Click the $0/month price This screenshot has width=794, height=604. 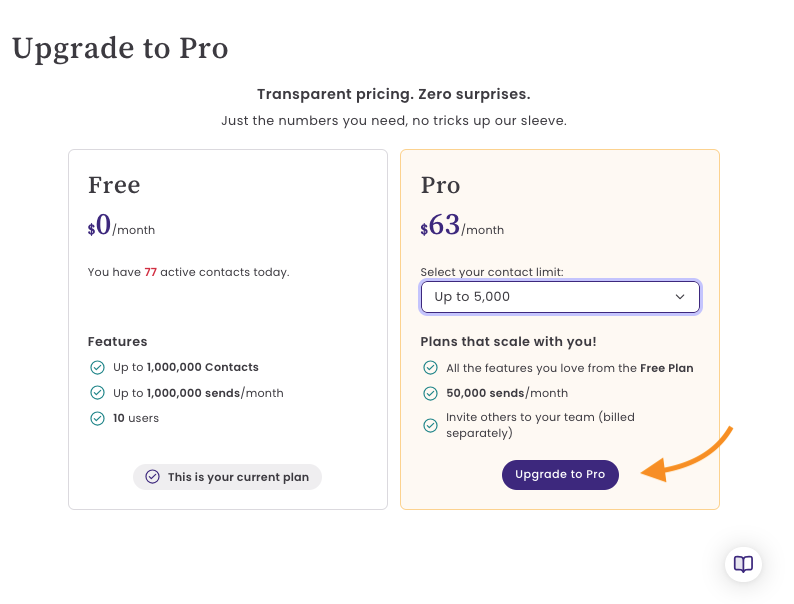pyautogui.click(x=121, y=225)
